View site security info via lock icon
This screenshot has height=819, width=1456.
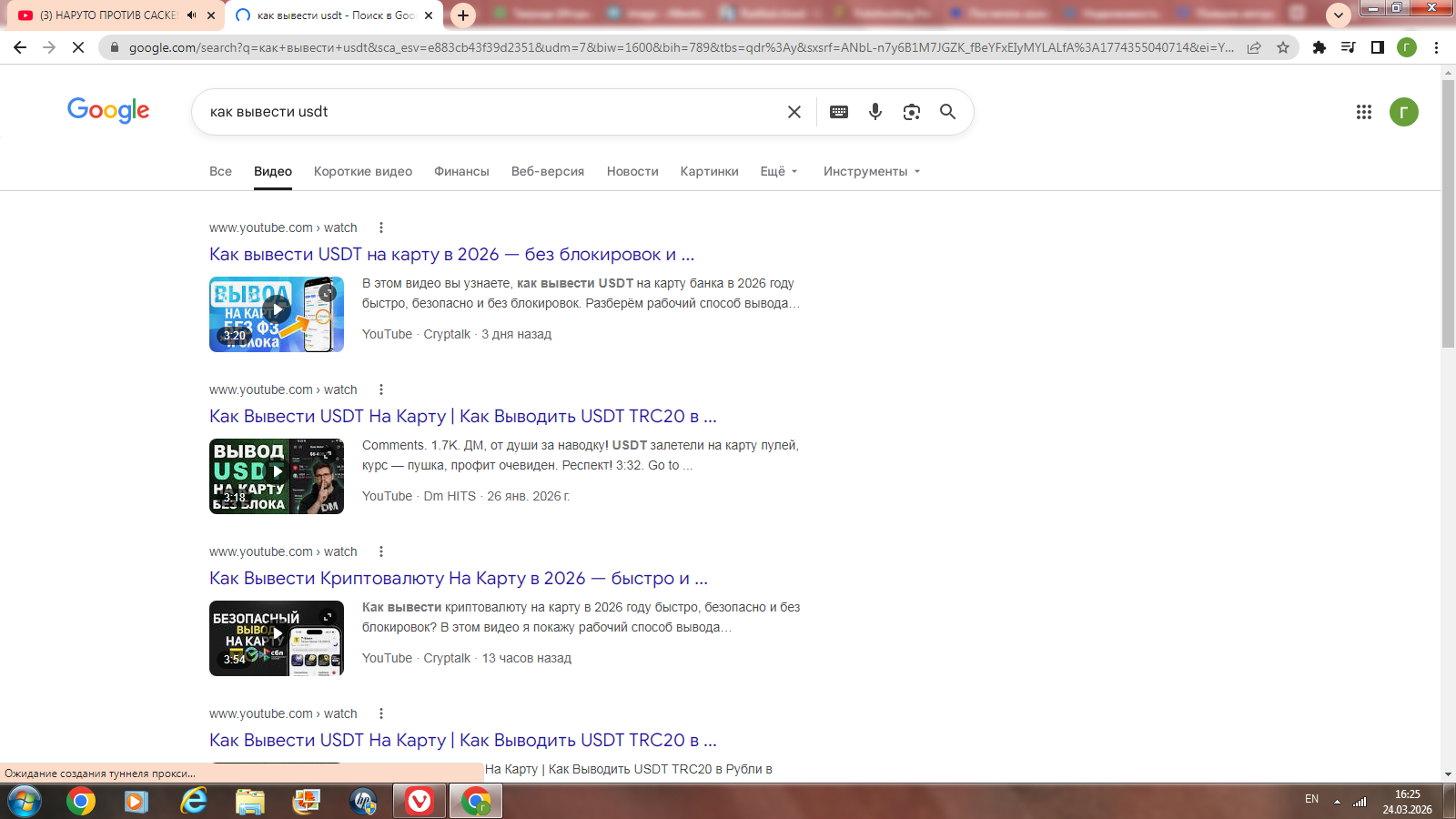[114, 47]
